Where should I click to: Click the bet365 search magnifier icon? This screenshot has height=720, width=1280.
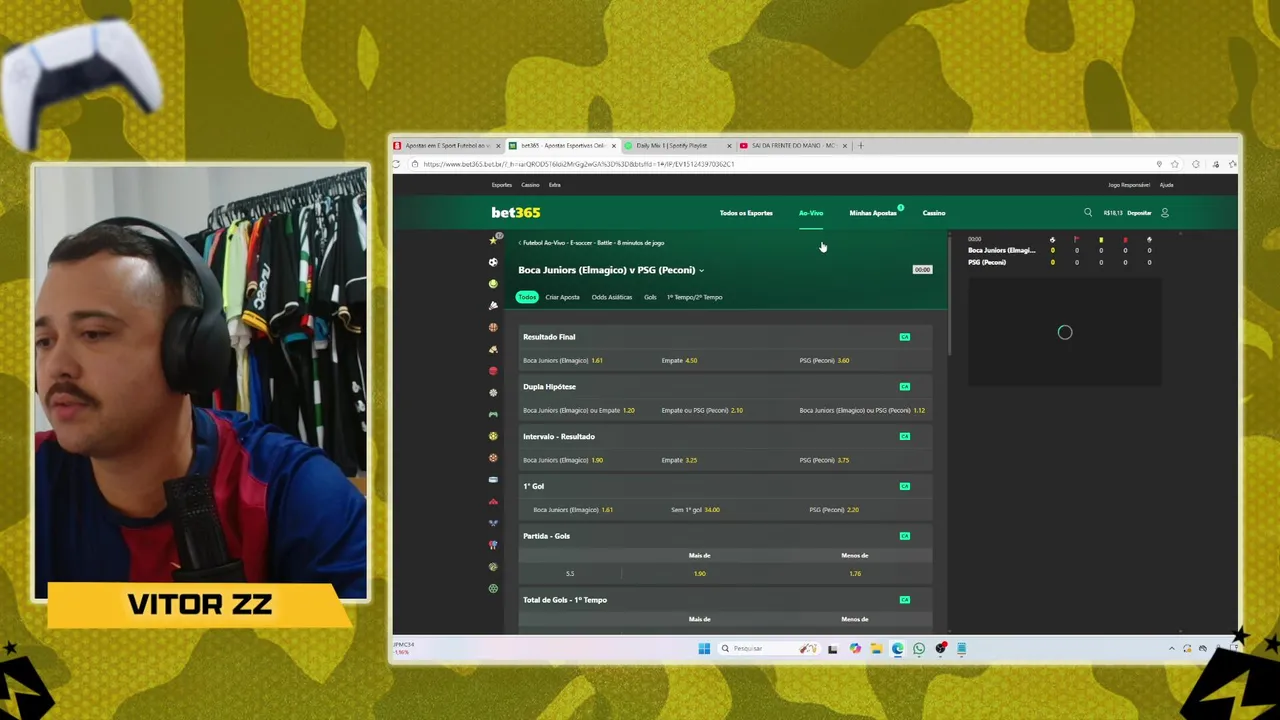click(x=1088, y=212)
